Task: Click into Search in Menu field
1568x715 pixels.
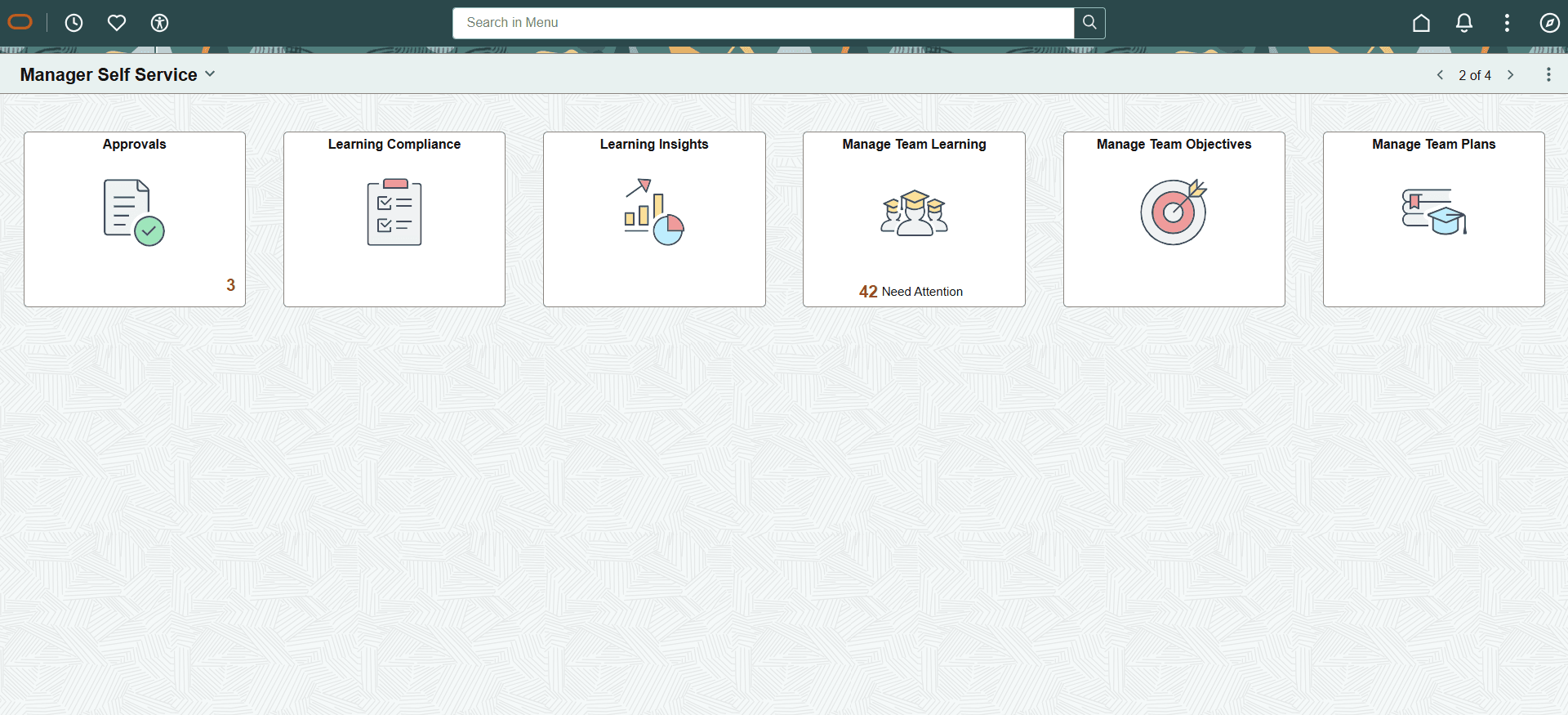Action: pyautogui.click(x=764, y=23)
